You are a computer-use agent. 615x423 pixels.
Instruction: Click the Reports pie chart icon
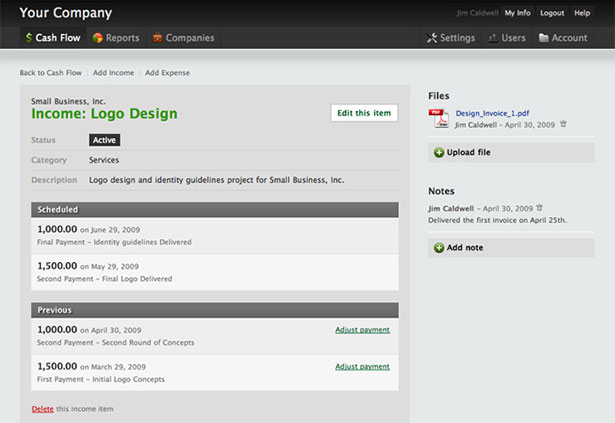[97, 38]
